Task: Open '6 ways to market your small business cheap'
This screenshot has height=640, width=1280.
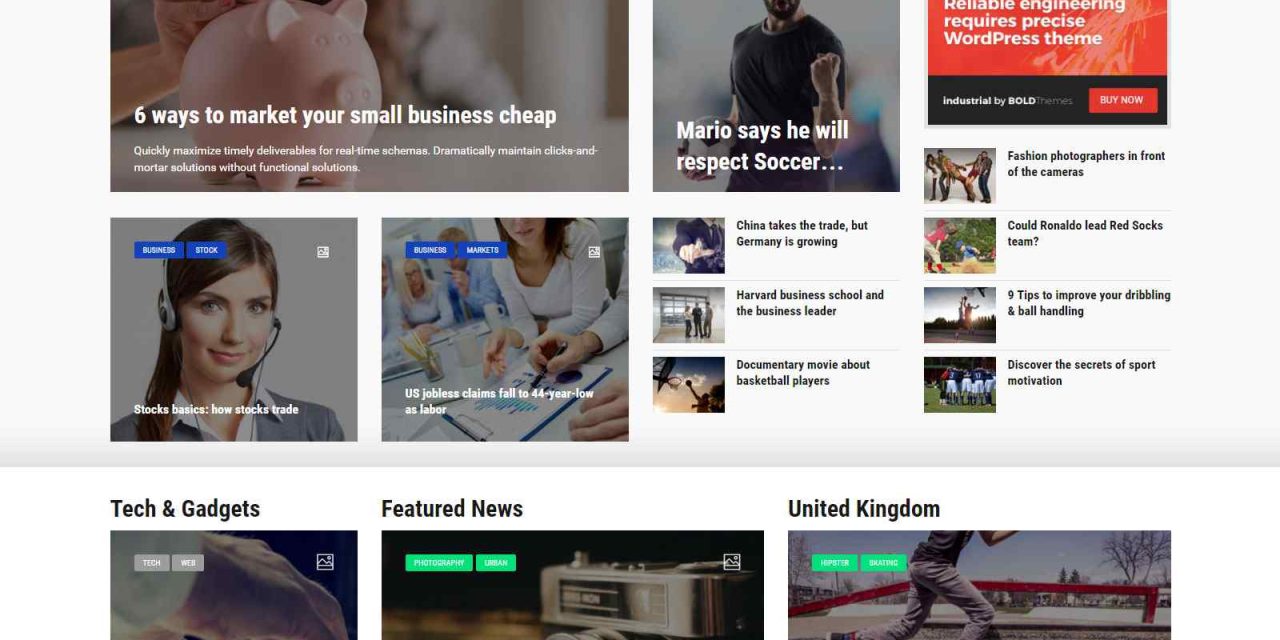Action: [x=345, y=115]
